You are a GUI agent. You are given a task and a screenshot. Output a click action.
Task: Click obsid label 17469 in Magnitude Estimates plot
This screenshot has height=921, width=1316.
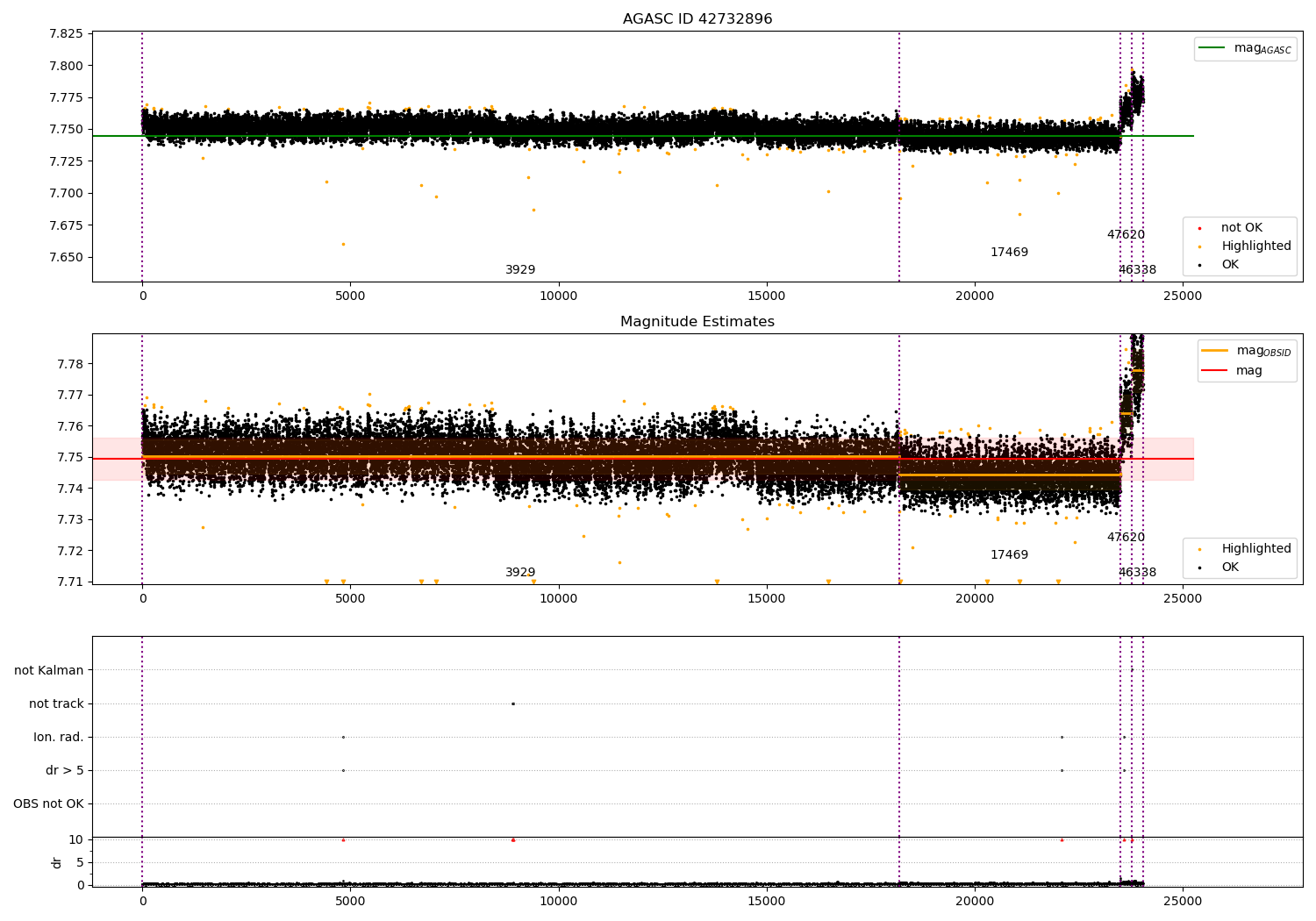coord(1009,555)
